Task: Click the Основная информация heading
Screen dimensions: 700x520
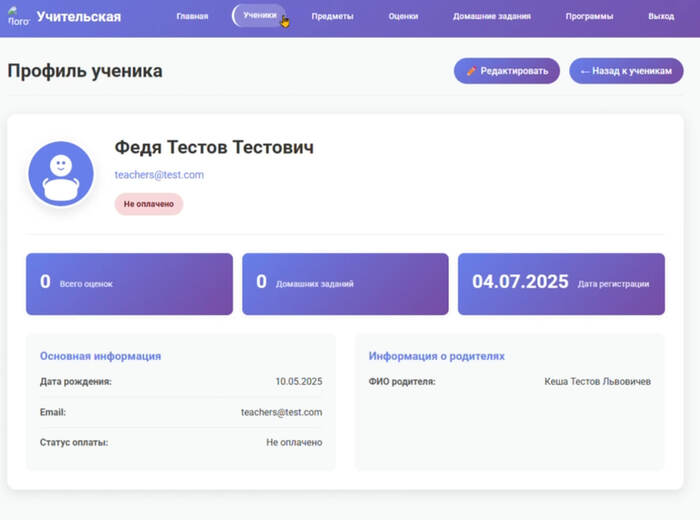Action: (x=100, y=356)
